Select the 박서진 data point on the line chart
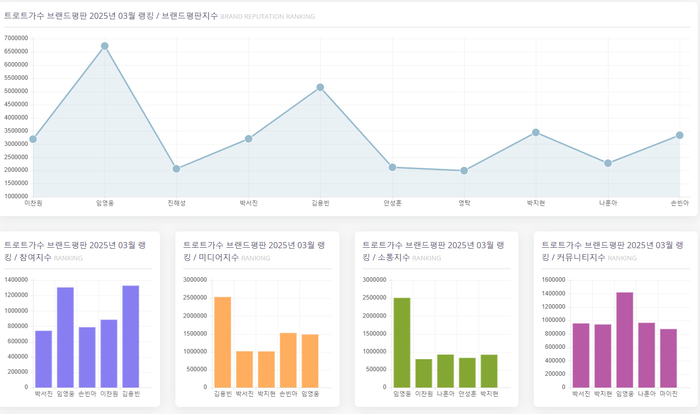 (248, 139)
